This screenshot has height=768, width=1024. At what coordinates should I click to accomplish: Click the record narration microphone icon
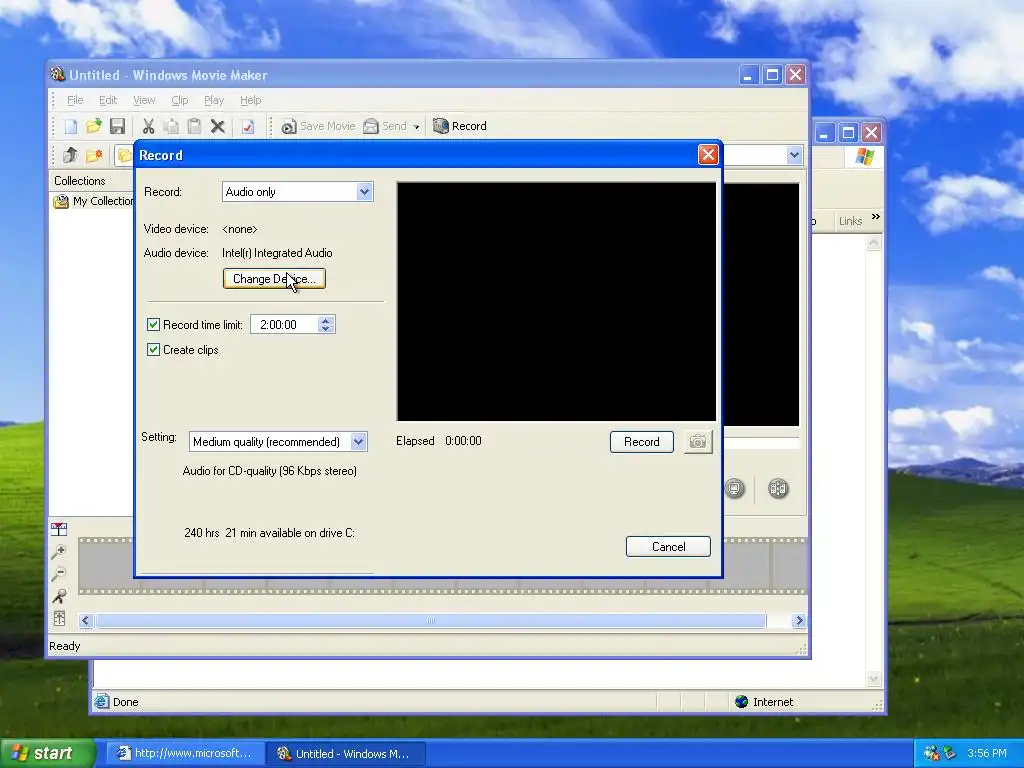coord(59,596)
